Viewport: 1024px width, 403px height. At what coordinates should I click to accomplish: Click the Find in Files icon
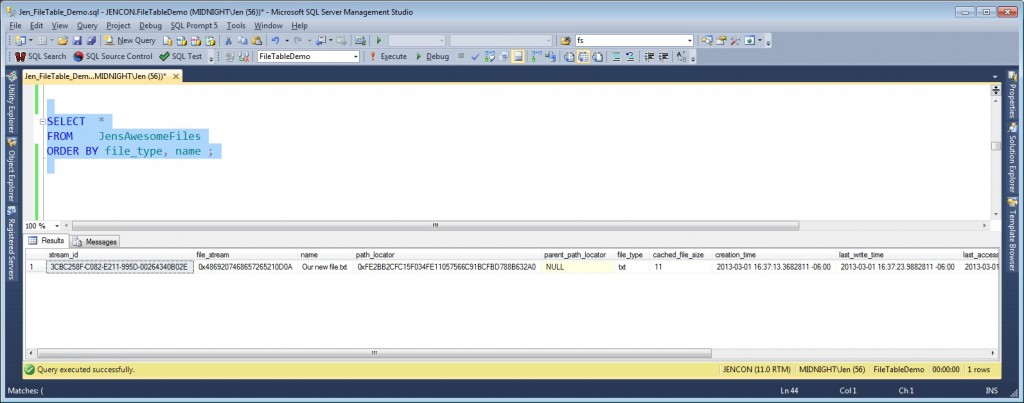(566, 40)
